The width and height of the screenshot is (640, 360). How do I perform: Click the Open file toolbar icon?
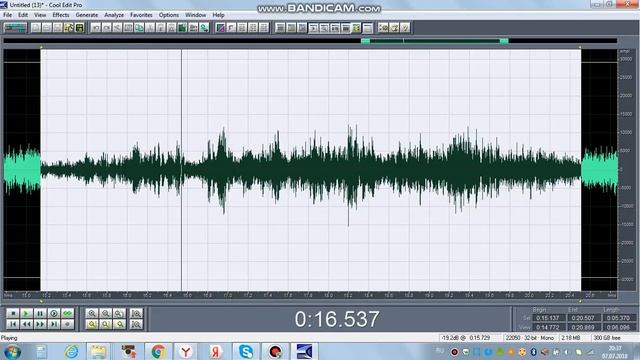point(47,28)
